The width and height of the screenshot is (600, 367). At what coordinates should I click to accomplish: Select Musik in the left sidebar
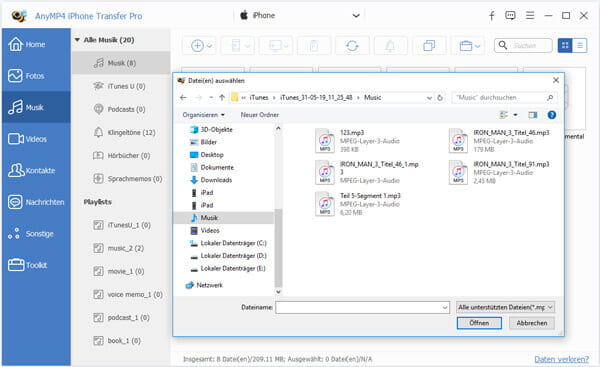36,108
